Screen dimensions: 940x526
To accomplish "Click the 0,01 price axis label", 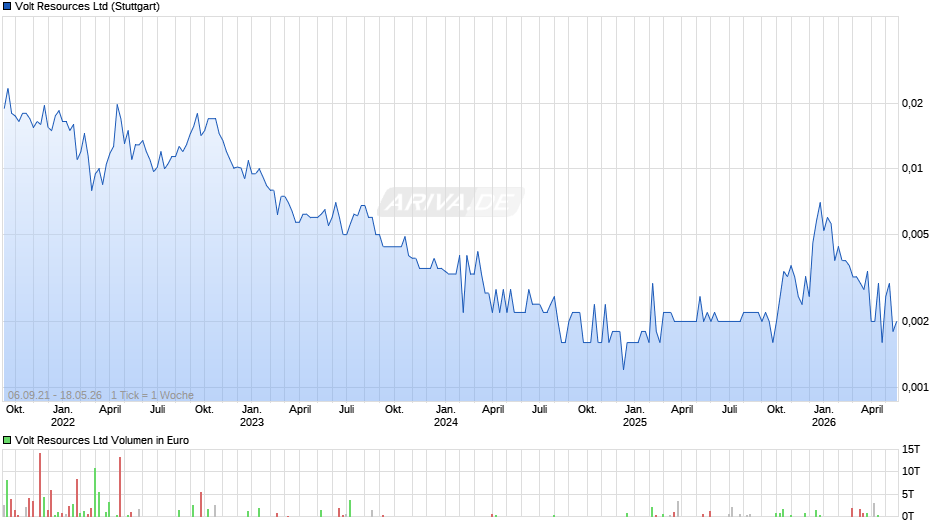I will (912, 168).
